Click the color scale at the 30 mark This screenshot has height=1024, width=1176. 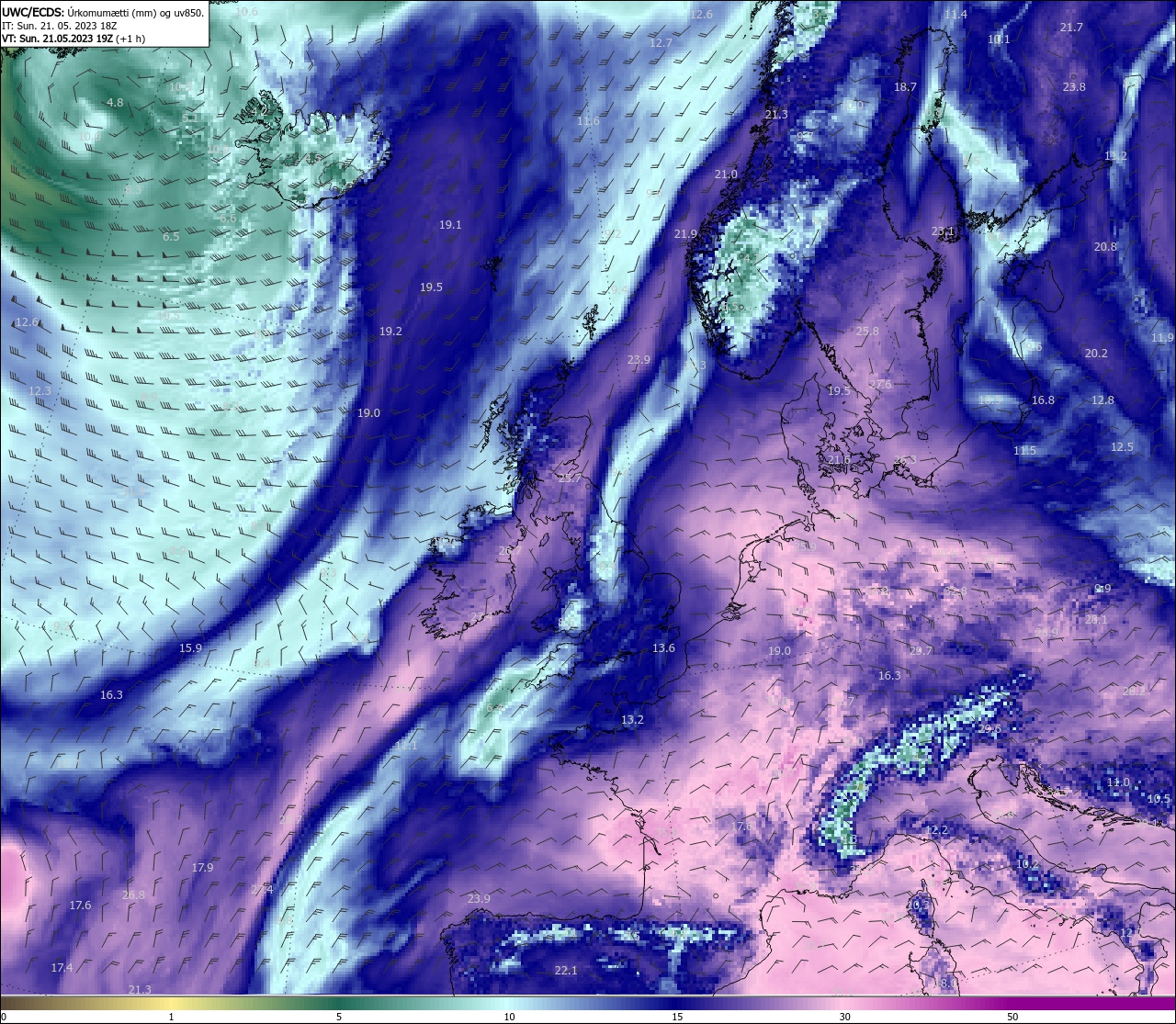[844, 1006]
